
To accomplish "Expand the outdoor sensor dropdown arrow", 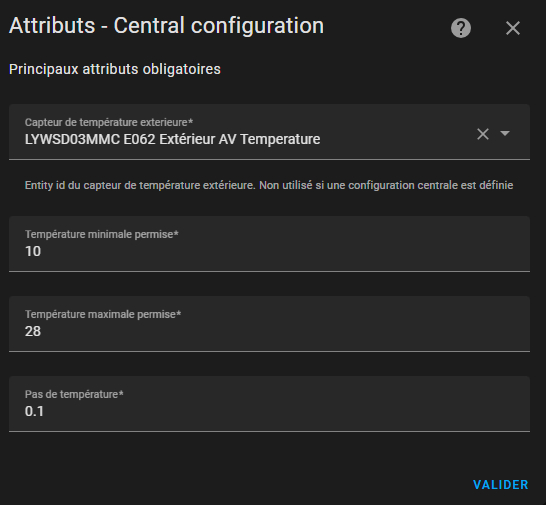I will (505, 133).
